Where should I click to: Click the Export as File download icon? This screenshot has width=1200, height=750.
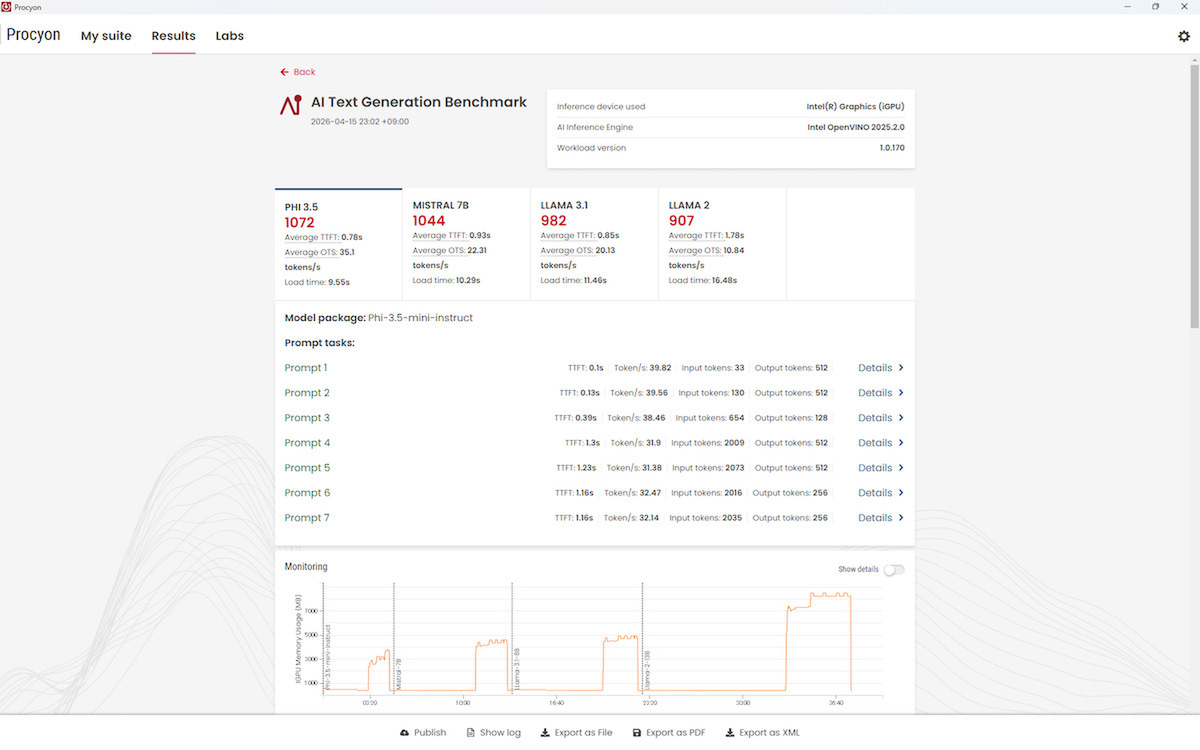pos(545,733)
